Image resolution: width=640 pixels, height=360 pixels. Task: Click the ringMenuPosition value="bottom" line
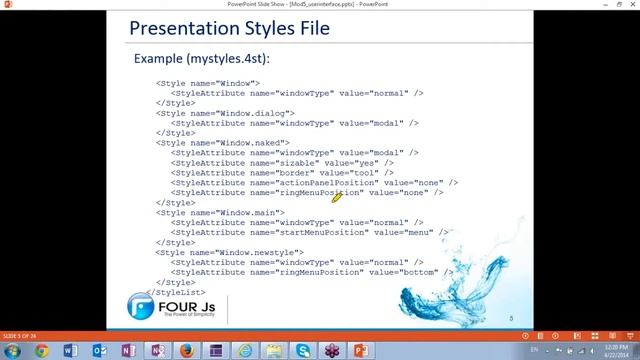[x=312, y=272]
